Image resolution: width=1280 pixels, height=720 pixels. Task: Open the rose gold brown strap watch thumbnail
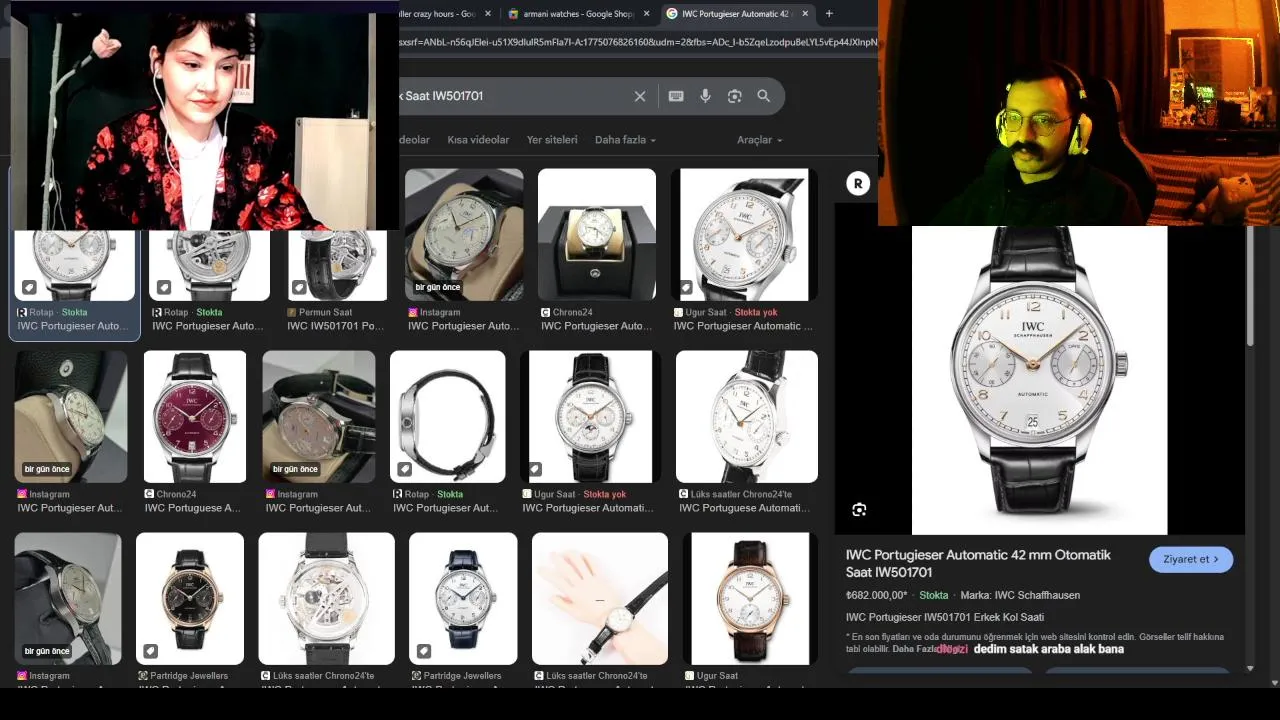click(x=750, y=598)
